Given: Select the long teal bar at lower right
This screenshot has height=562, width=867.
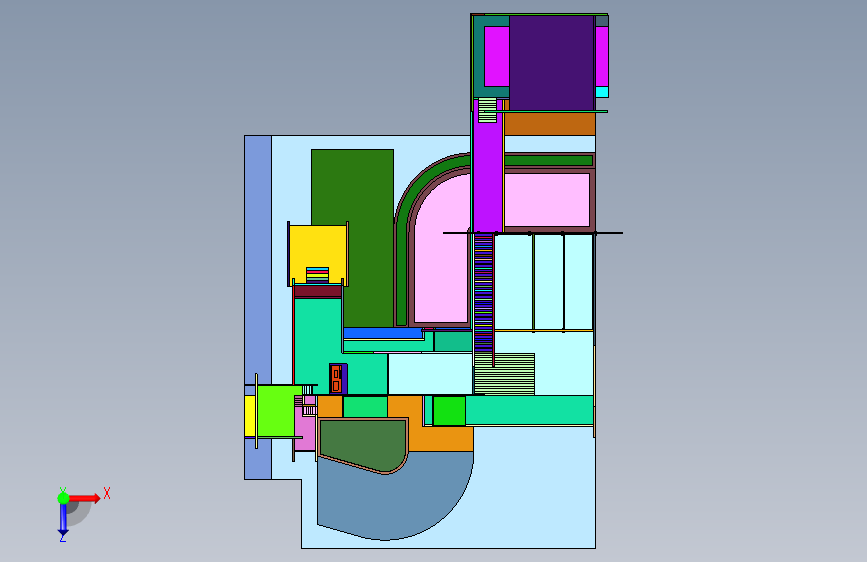Looking at the screenshot, I should pos(529,410).
